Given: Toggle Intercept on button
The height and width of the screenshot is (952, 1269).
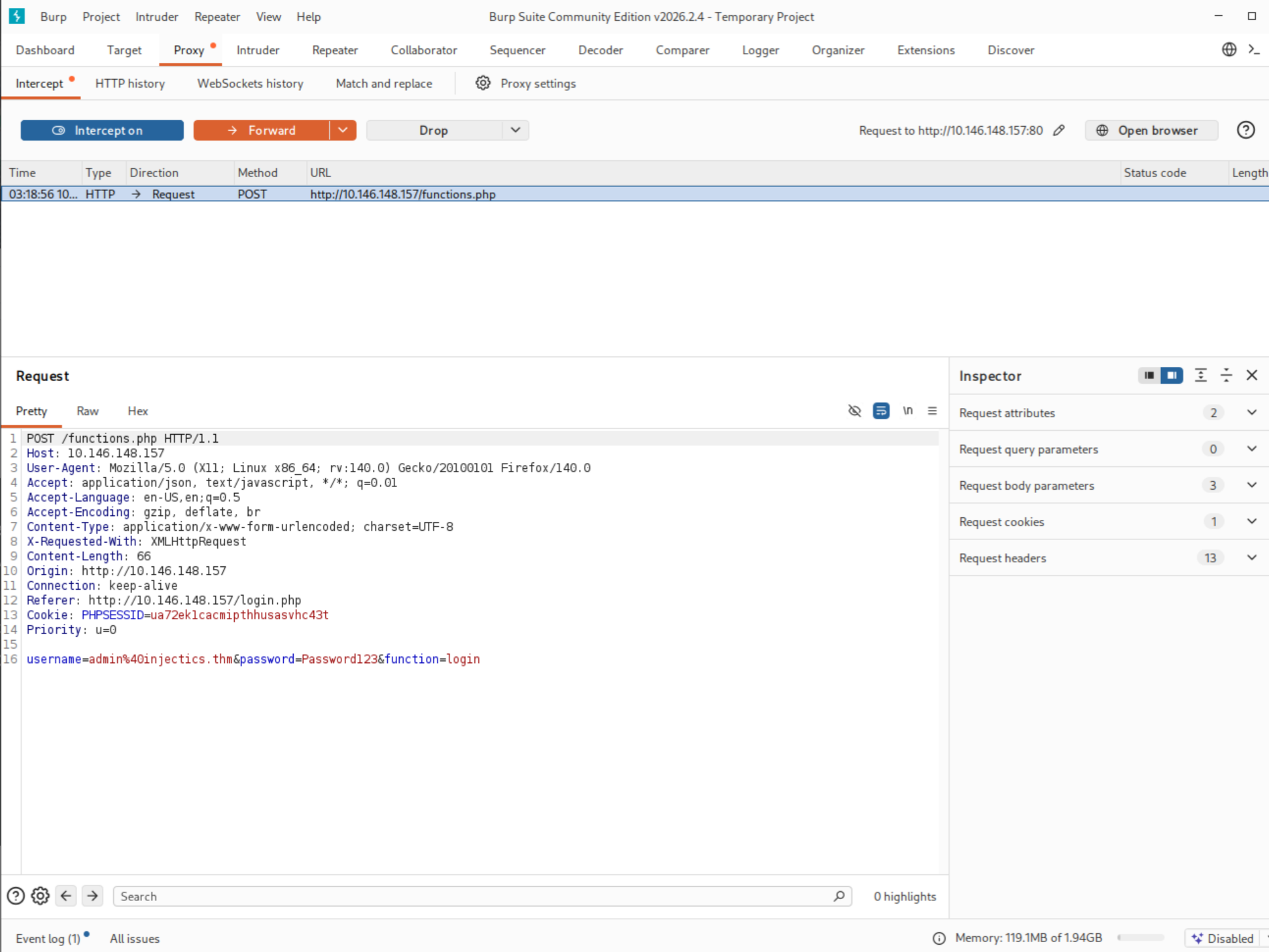Looking at the screenshot, I should 102,130.
